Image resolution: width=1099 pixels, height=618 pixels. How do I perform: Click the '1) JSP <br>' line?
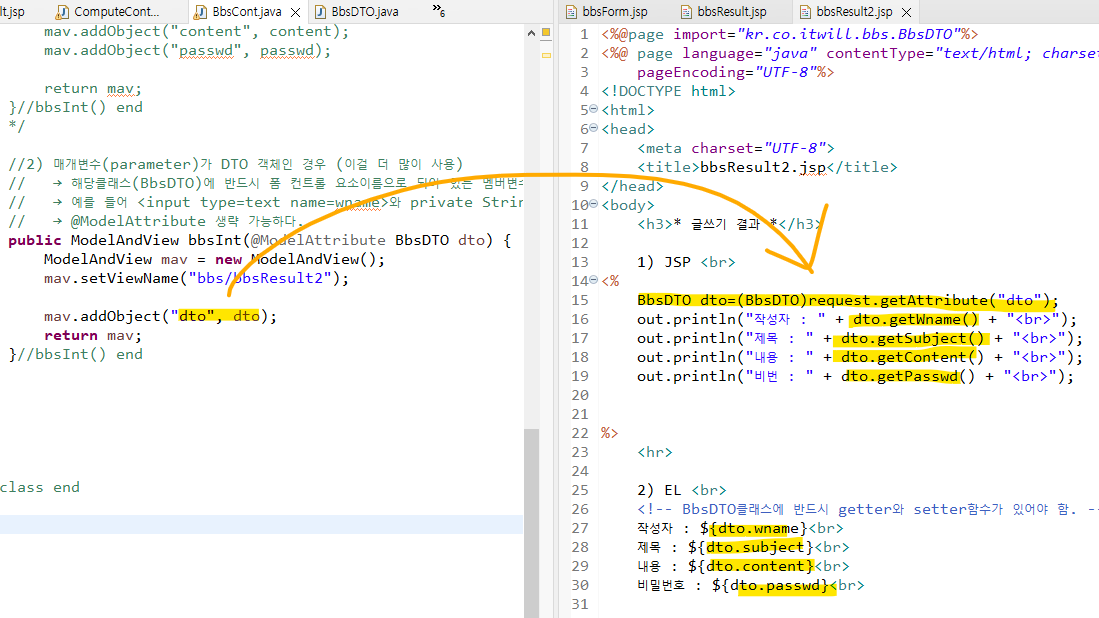point(686,262)
